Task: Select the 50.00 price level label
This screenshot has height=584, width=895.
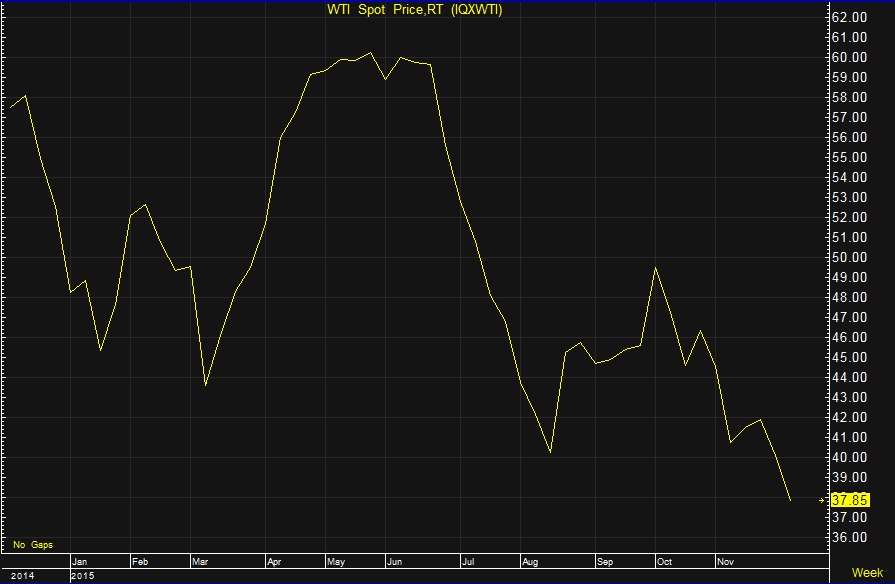Action: click(x=849, y=257)
